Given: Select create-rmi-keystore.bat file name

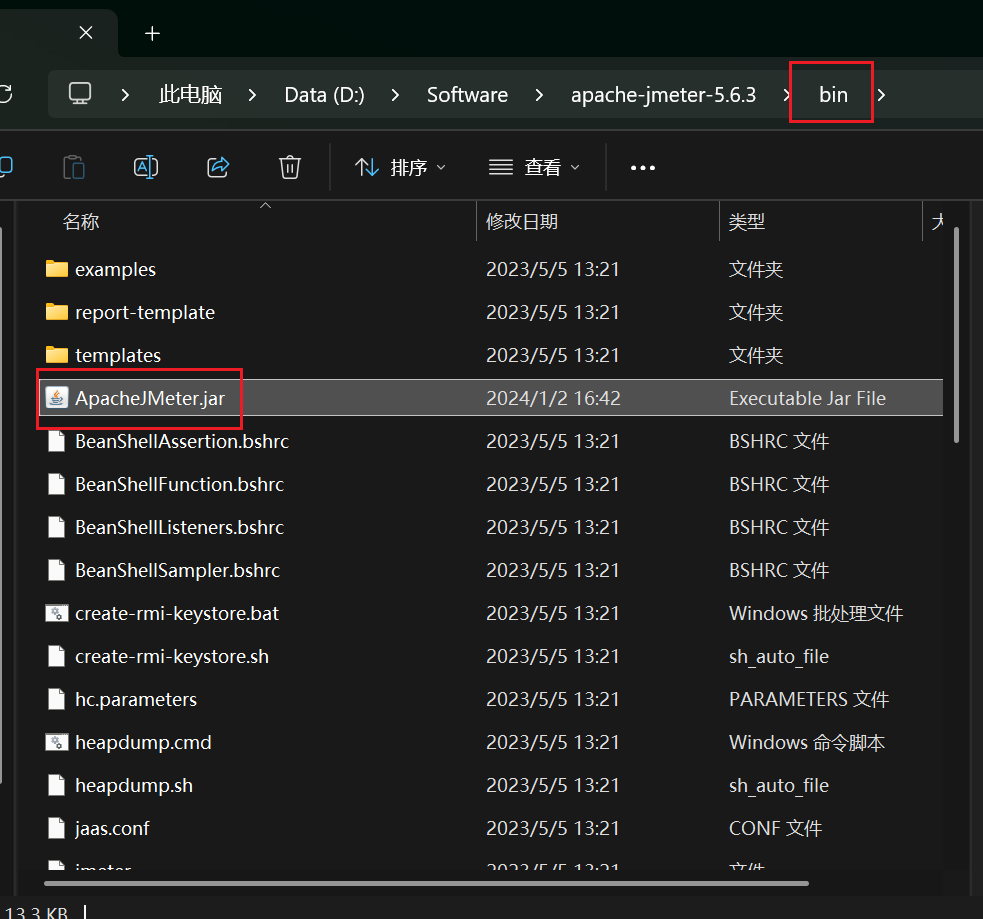Looking at the screenshot, I should 177,613.
